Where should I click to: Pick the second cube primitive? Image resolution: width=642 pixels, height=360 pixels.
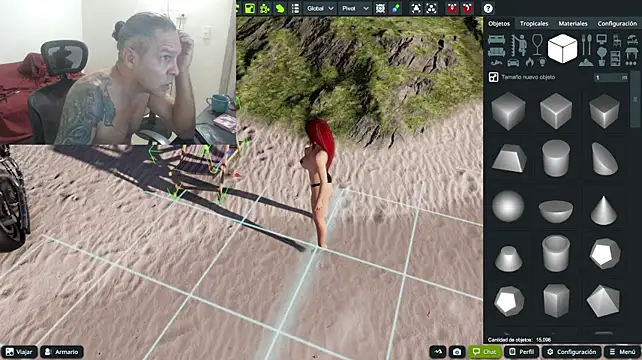click(x=556, y=111)
